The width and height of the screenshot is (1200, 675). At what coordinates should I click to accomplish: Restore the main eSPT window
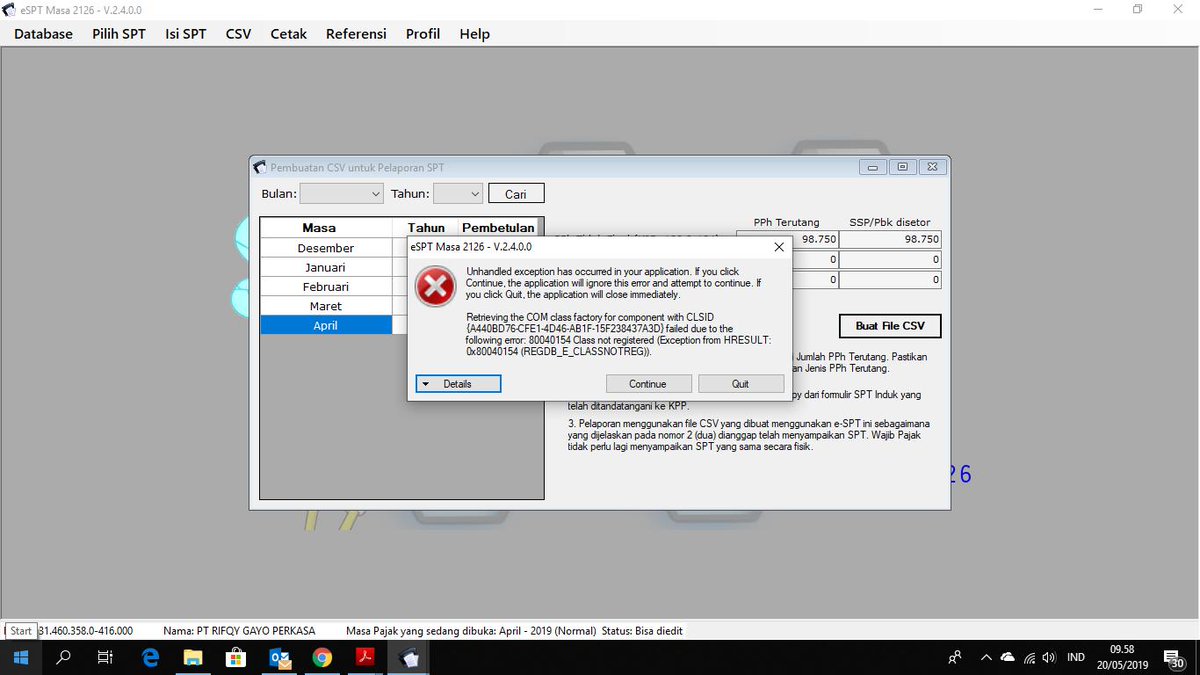(x=1137, y=9)
